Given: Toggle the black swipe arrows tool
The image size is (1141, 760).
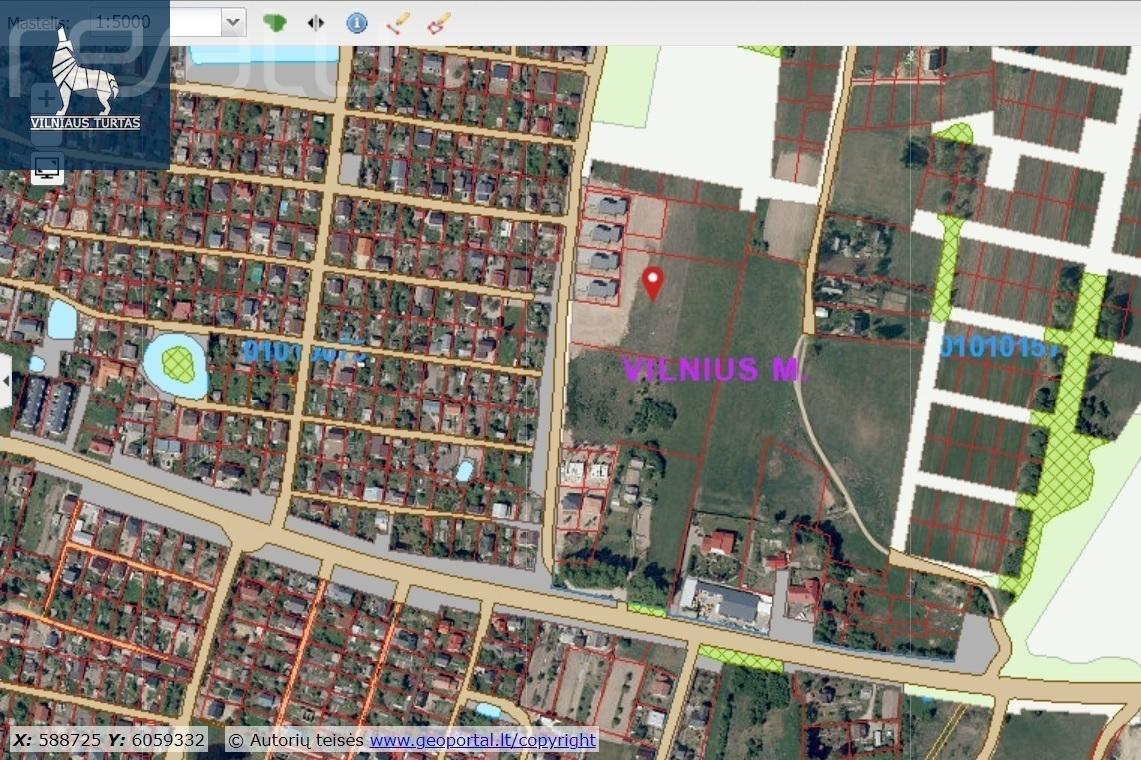Looking at the screenshot, I should (315, 23).
